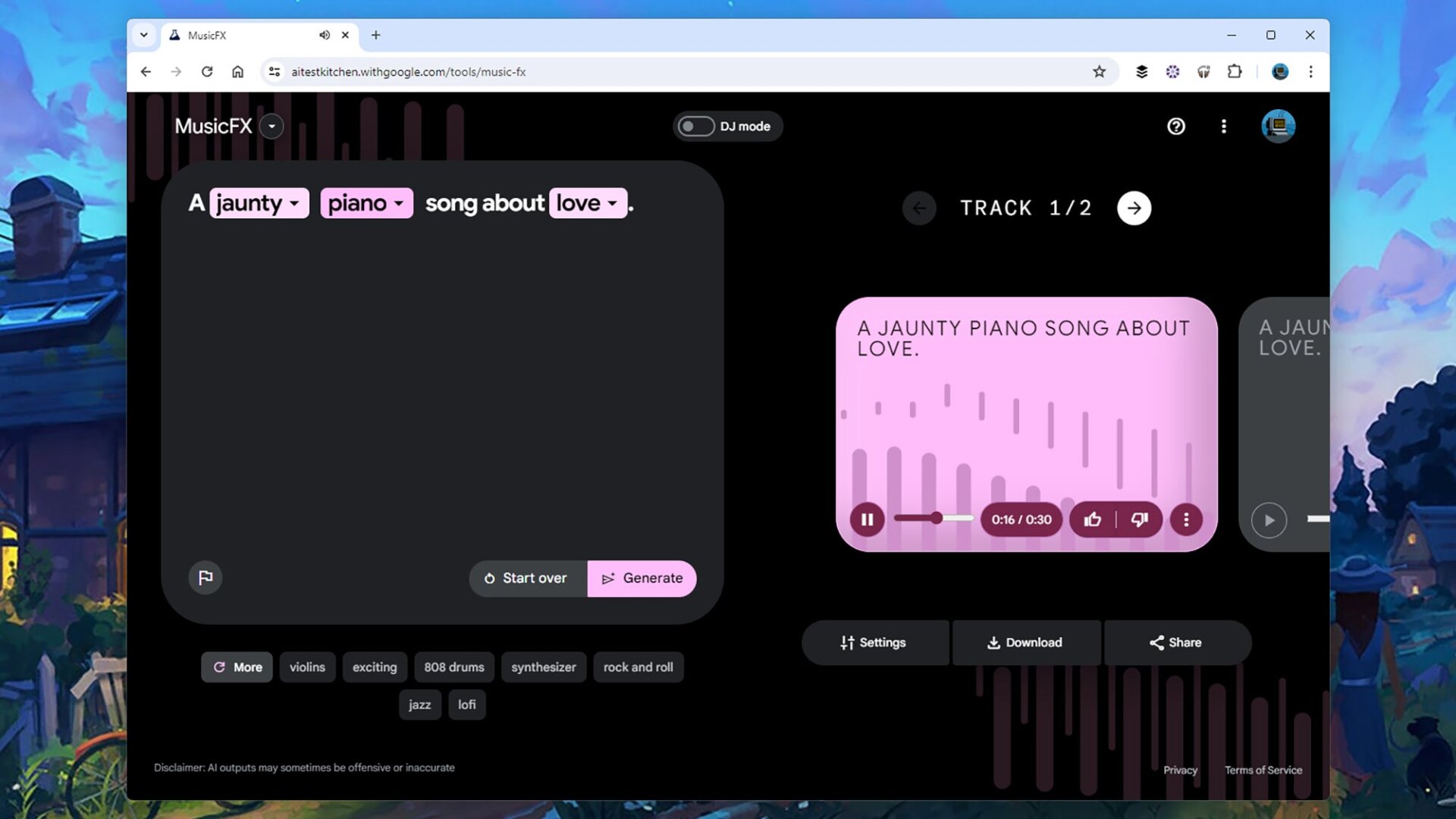
Task: Toggle the jazz style chip
Action: pyautogui.click(x=420, y=704)
